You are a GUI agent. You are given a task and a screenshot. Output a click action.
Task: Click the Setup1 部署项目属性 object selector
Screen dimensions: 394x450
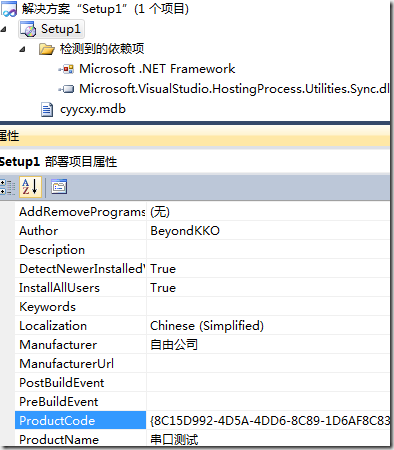(195, 162)
